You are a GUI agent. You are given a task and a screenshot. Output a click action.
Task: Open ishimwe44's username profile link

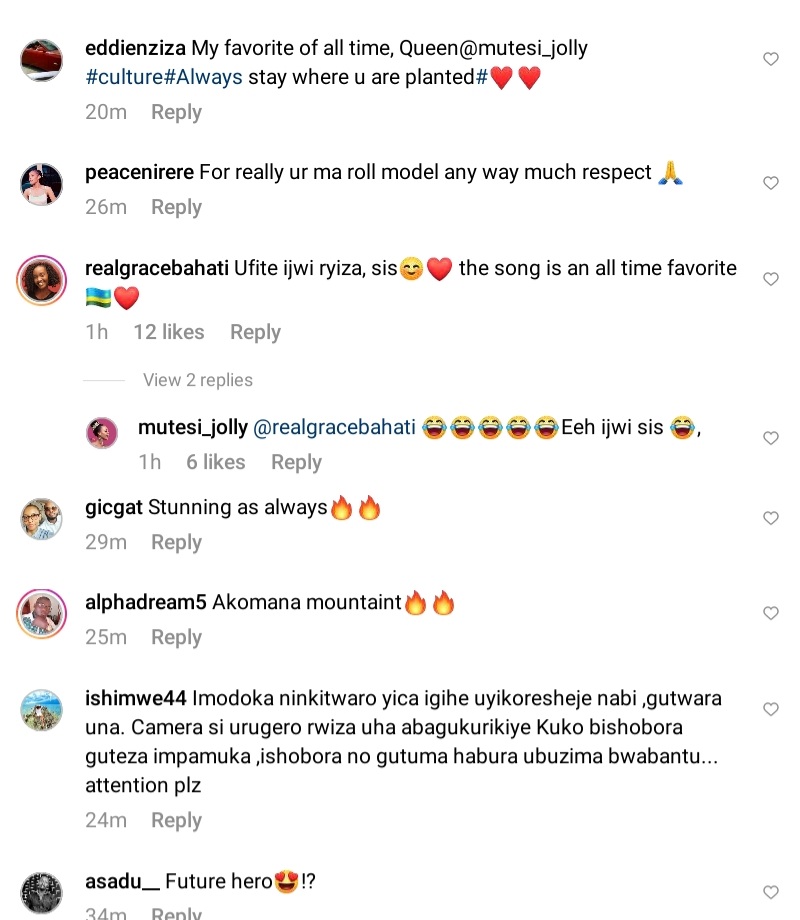point(135,698)
